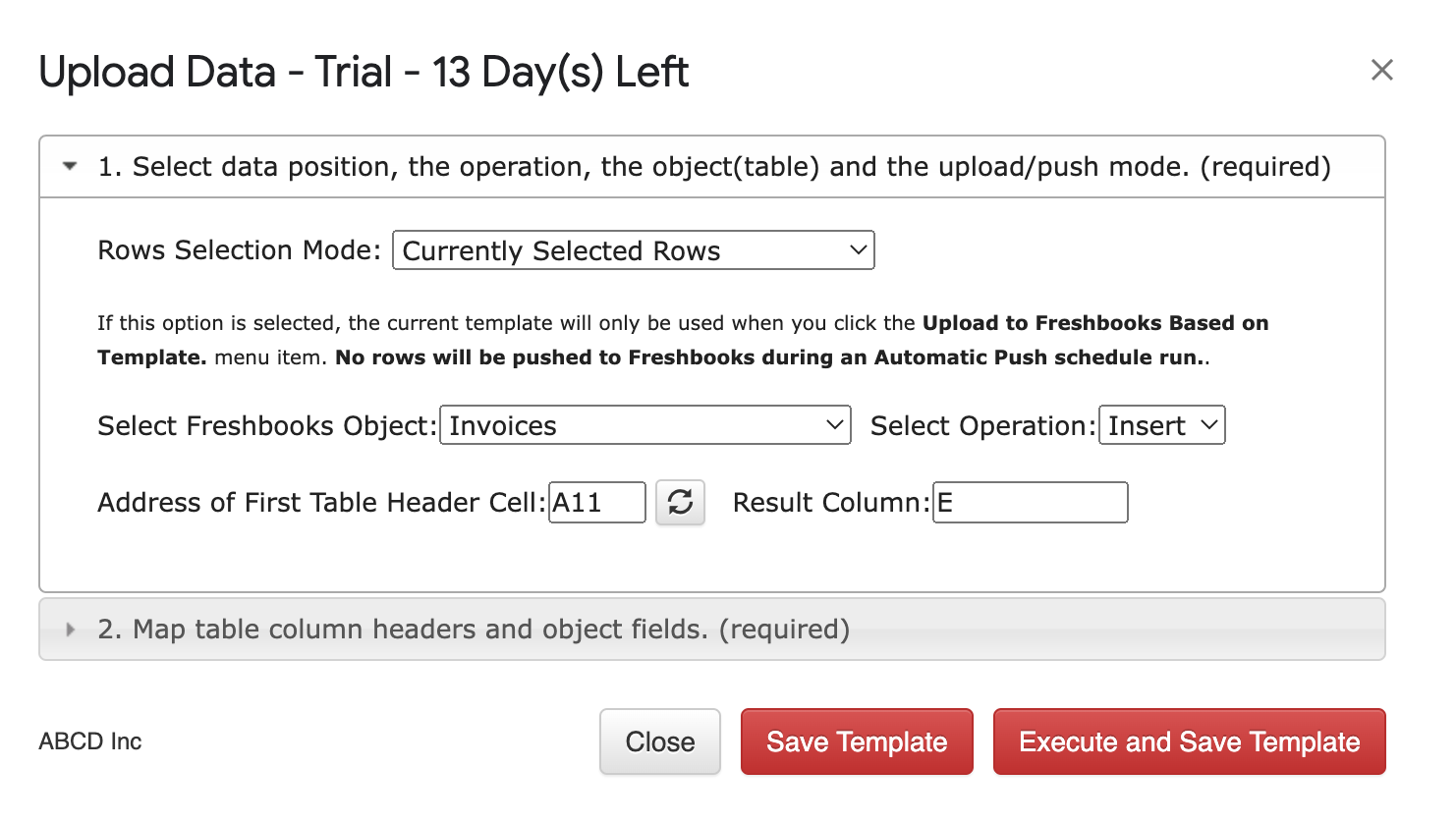This screenshot has height=823, width=1456.
Task: Click the 'Select Operation:' label text
Action: (983, 426)
